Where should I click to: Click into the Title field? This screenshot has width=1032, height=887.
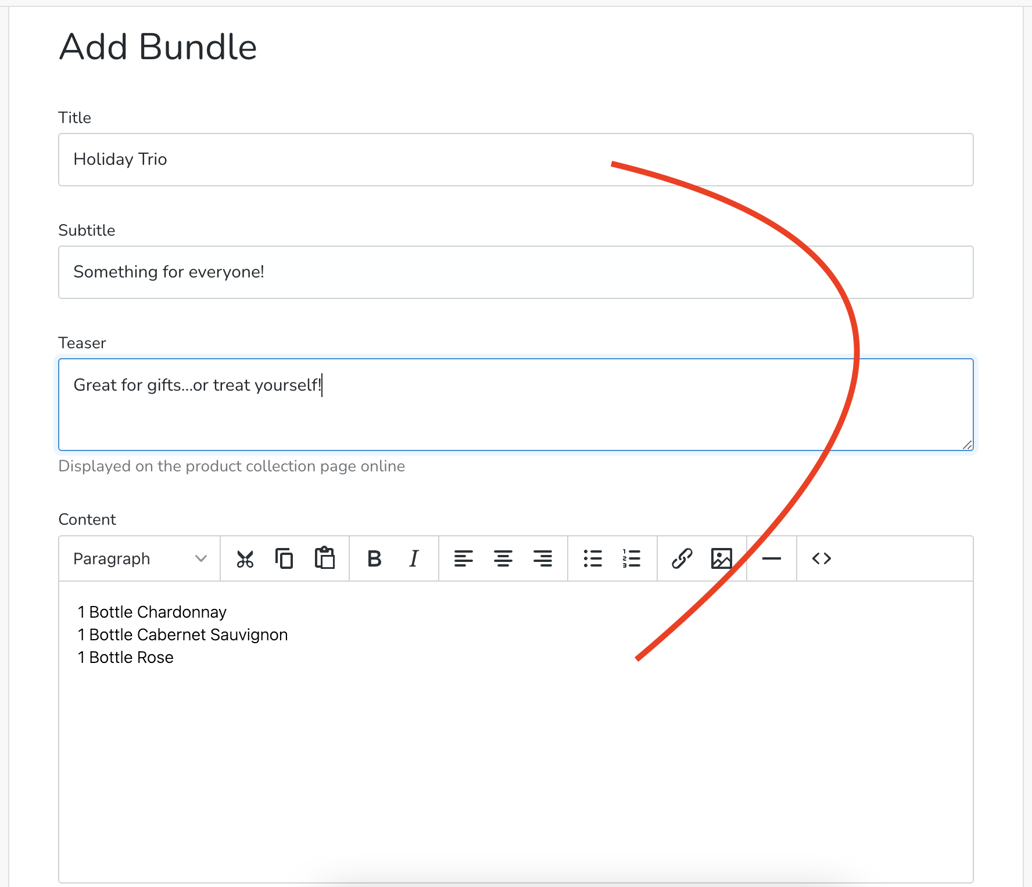pos(400,159)
